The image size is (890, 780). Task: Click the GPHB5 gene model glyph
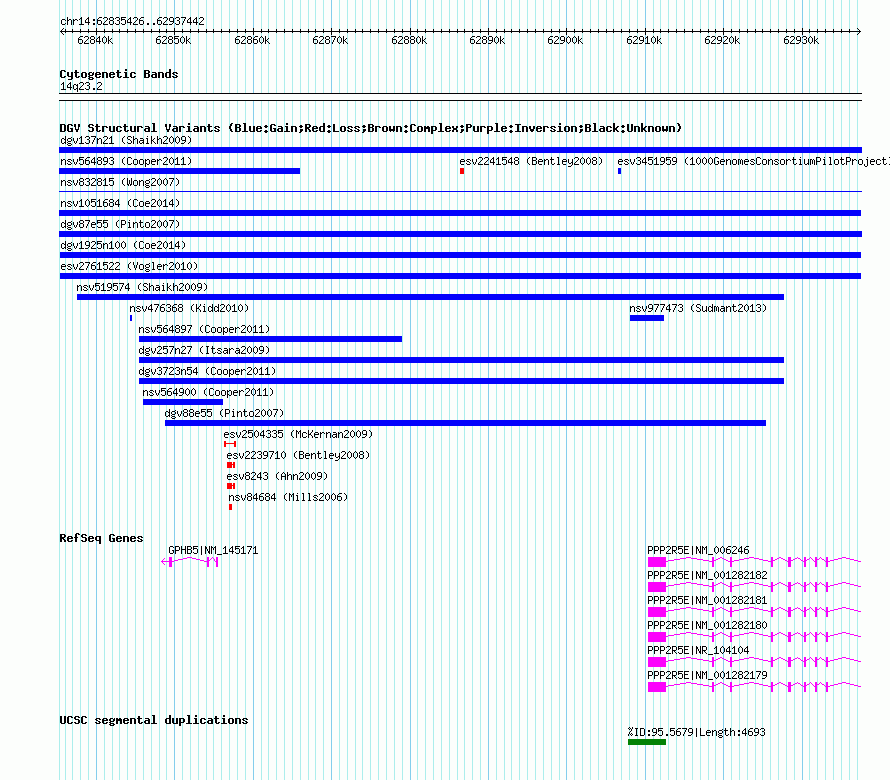190,561
